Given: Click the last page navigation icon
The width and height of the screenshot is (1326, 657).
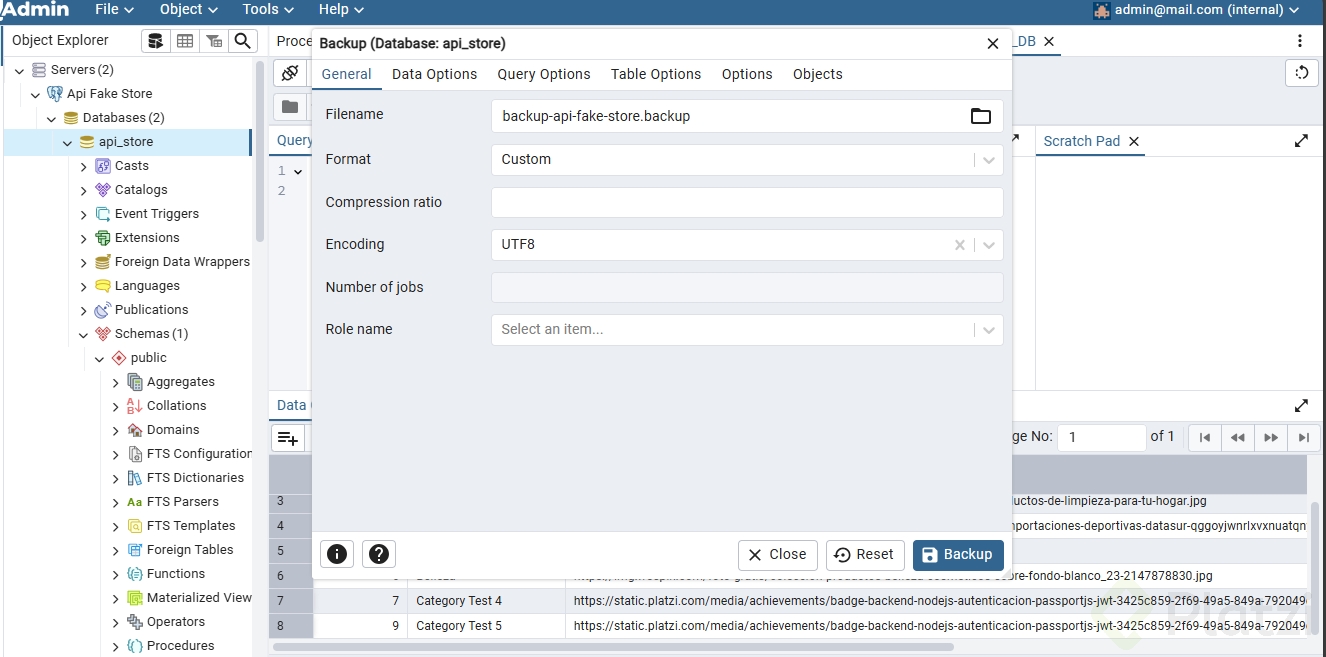Looking at the screenshot, I should click(1303, 437).
